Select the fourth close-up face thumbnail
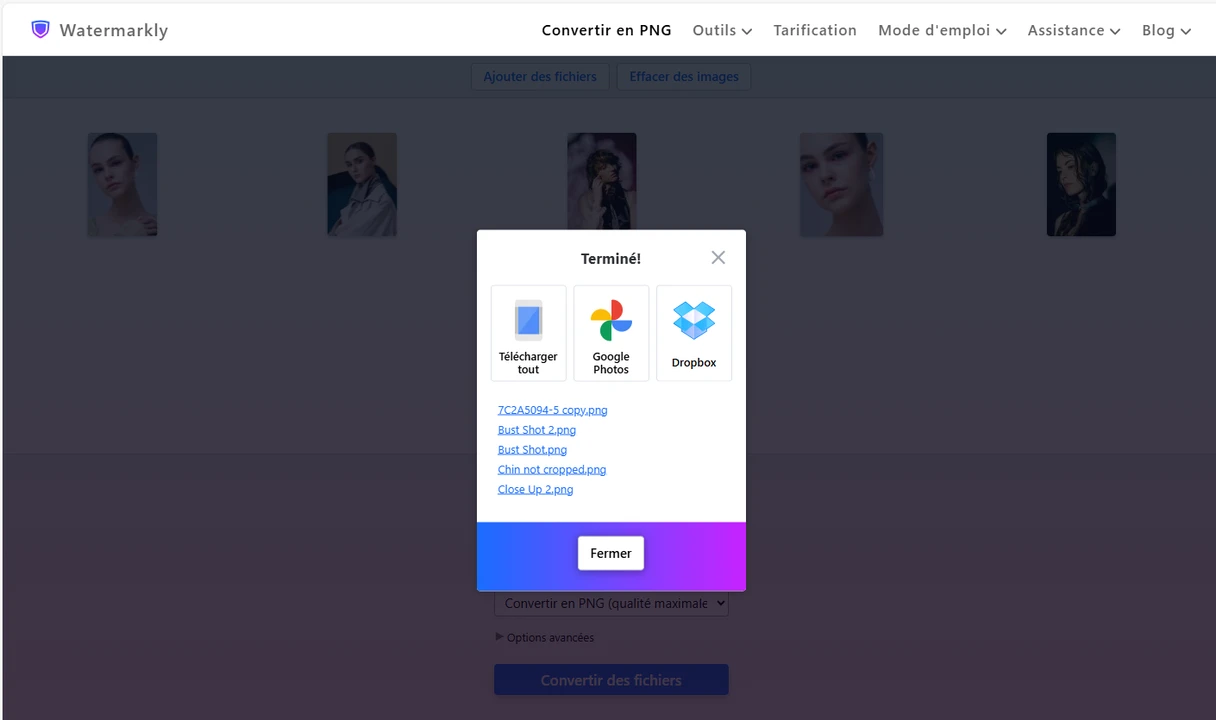 841,185
